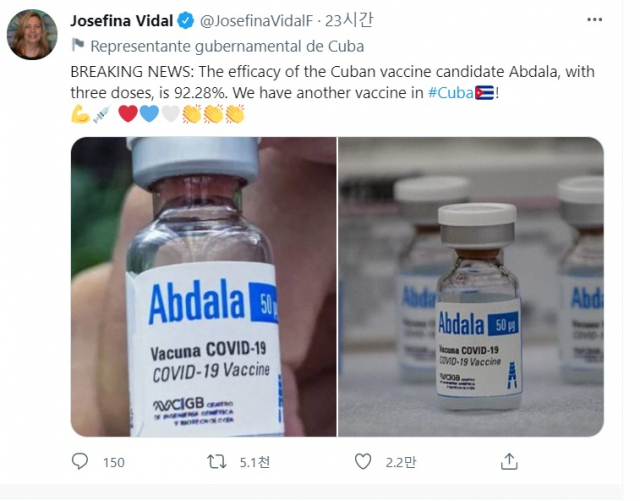Open Josefina Vidal's profile picture
The image size is (640, 501).
(x=32, y=34)
